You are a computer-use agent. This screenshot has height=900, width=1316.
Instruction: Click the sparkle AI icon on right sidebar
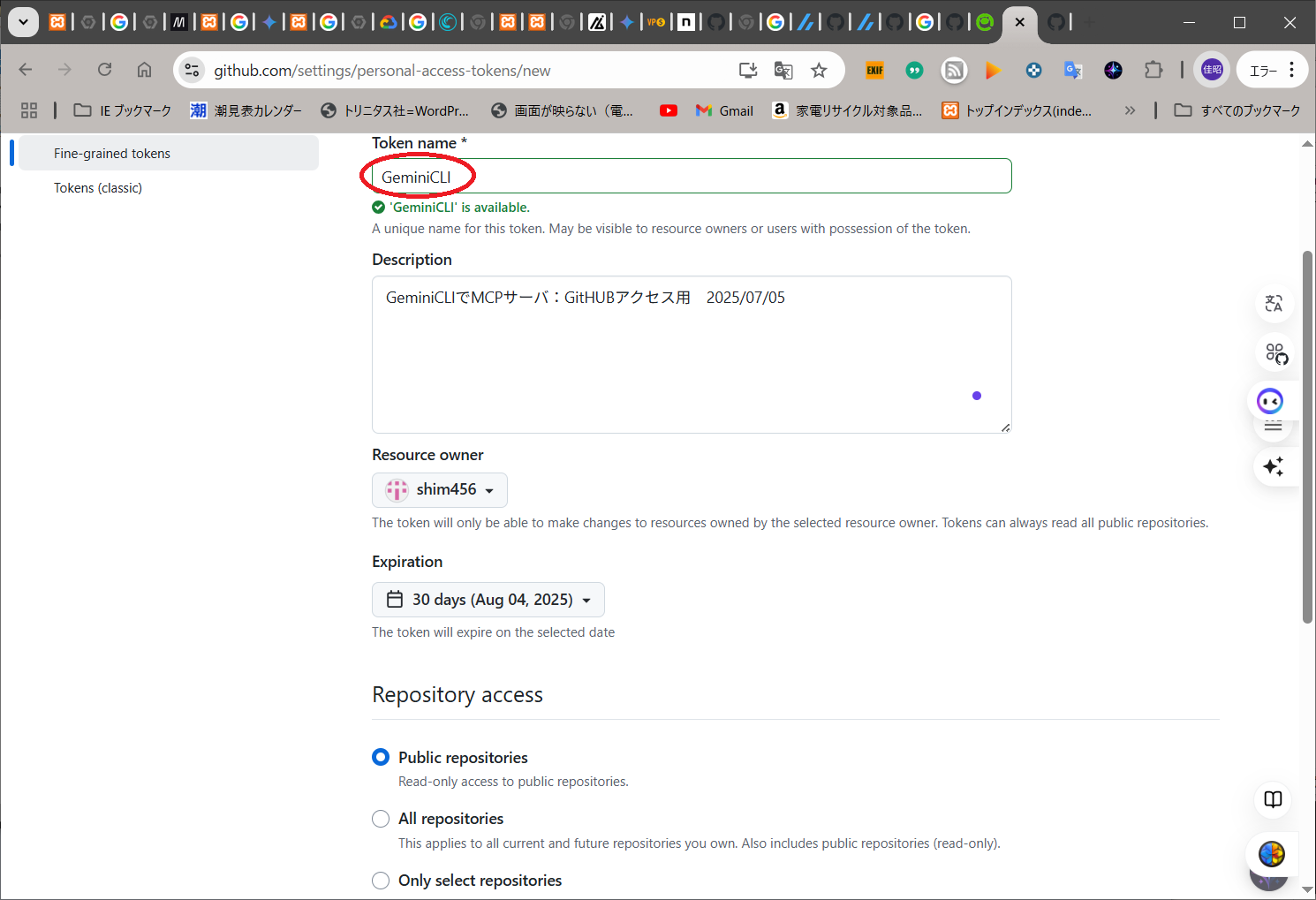(x=1273, y=466)
